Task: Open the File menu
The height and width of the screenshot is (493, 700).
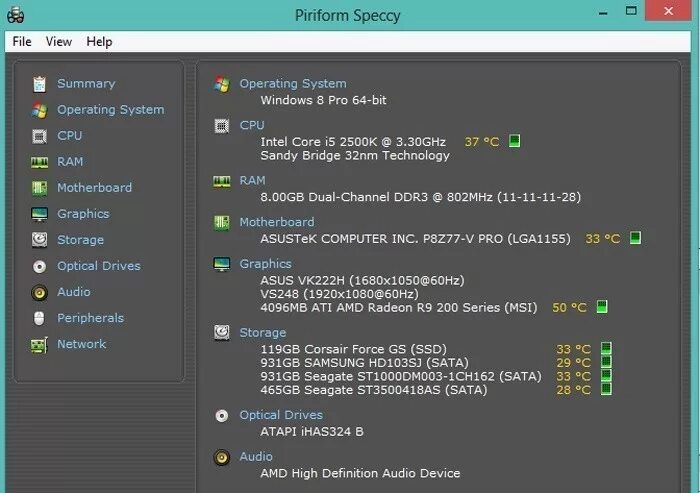Action: 22,42
